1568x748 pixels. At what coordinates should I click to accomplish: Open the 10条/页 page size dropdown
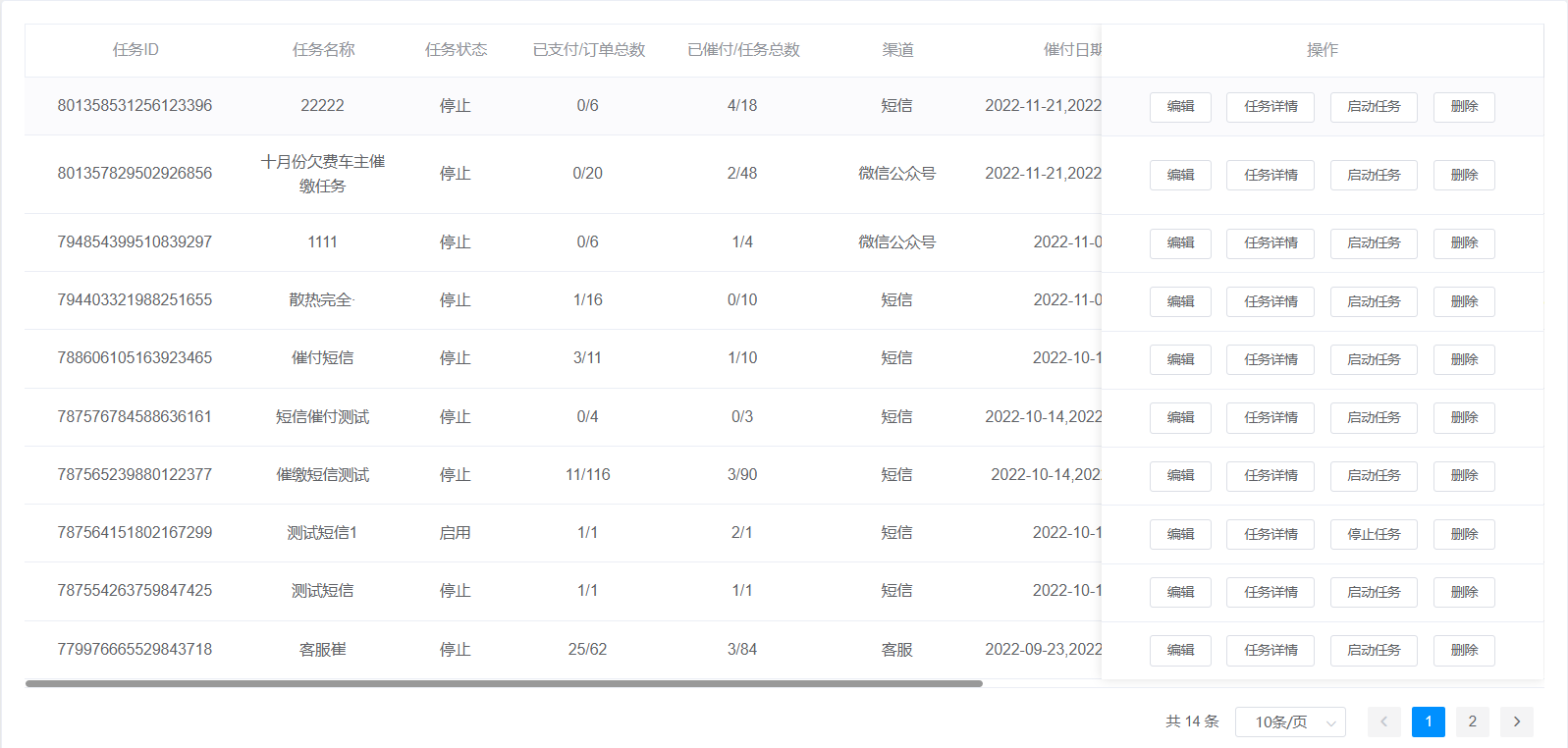pyautogui.click(x=1290, y=721)
